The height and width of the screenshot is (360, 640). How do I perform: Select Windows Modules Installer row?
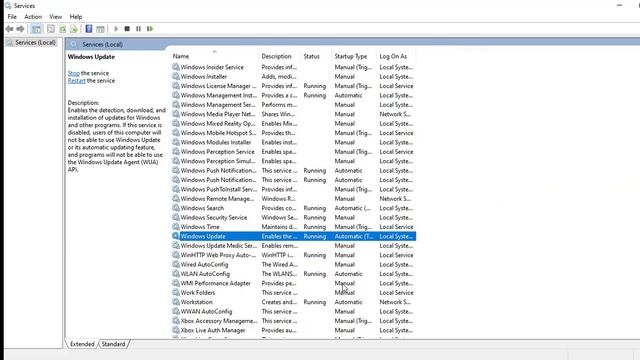tap(293, 142)
